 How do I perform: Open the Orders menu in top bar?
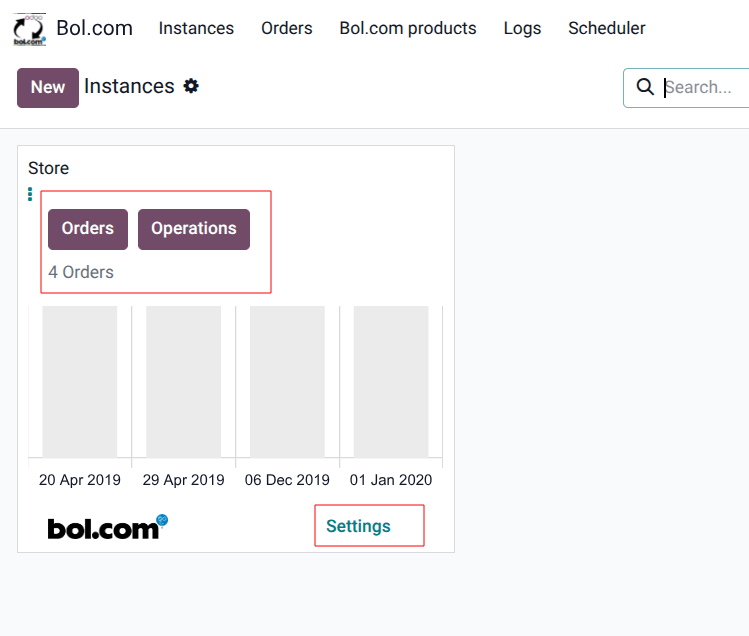pos(287,28)
